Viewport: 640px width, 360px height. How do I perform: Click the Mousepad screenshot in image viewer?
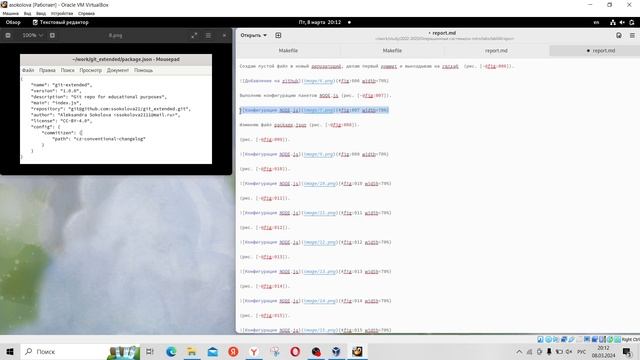(116, 109)
